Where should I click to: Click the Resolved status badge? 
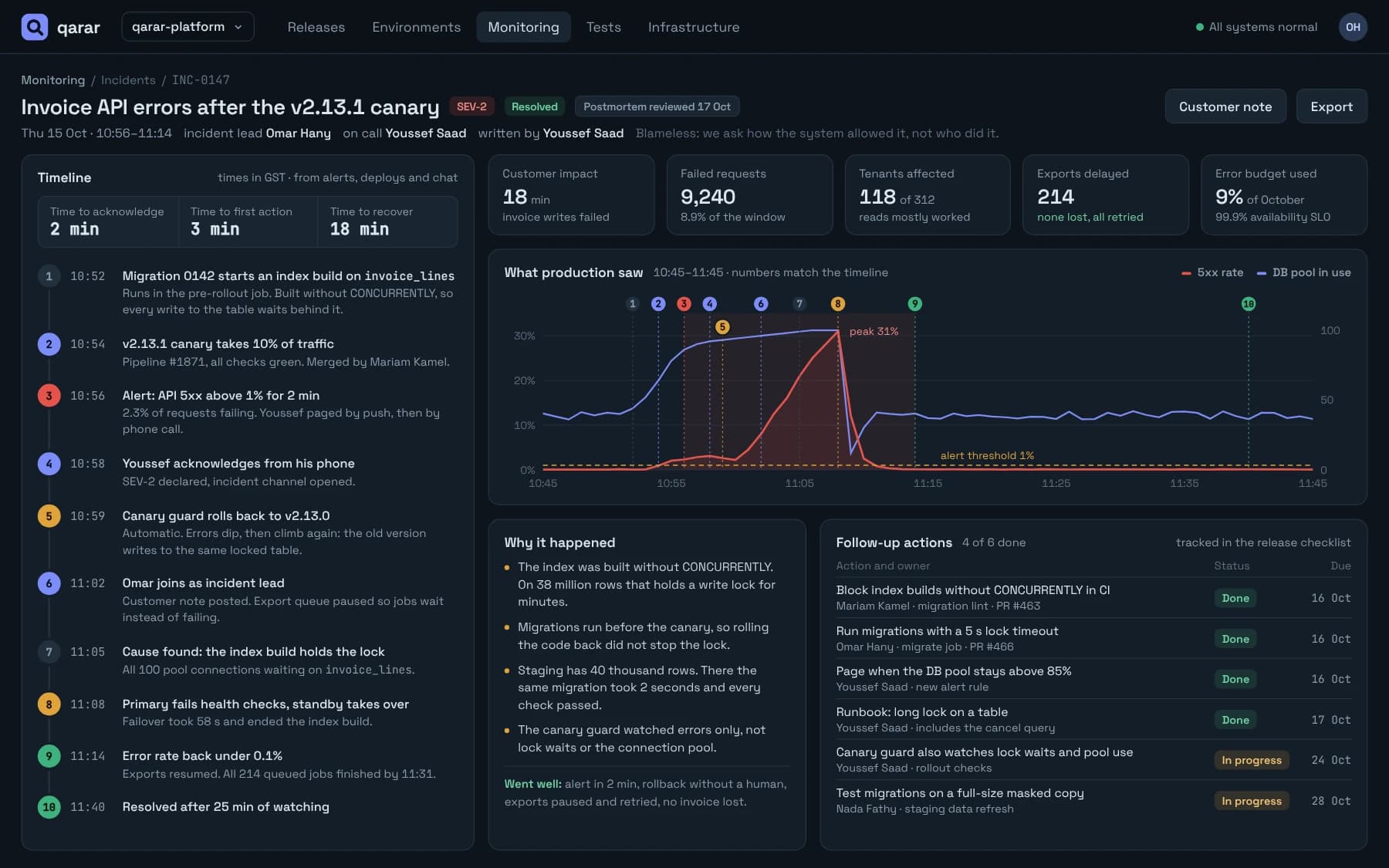pyautogui.click(x=534, y=106)
